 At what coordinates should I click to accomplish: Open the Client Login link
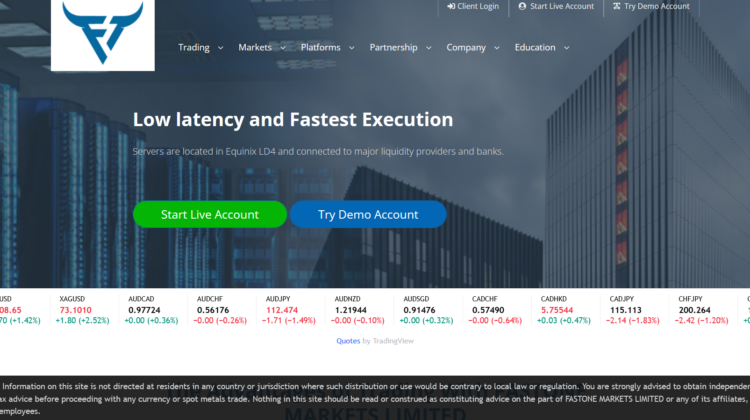[477, 6]
